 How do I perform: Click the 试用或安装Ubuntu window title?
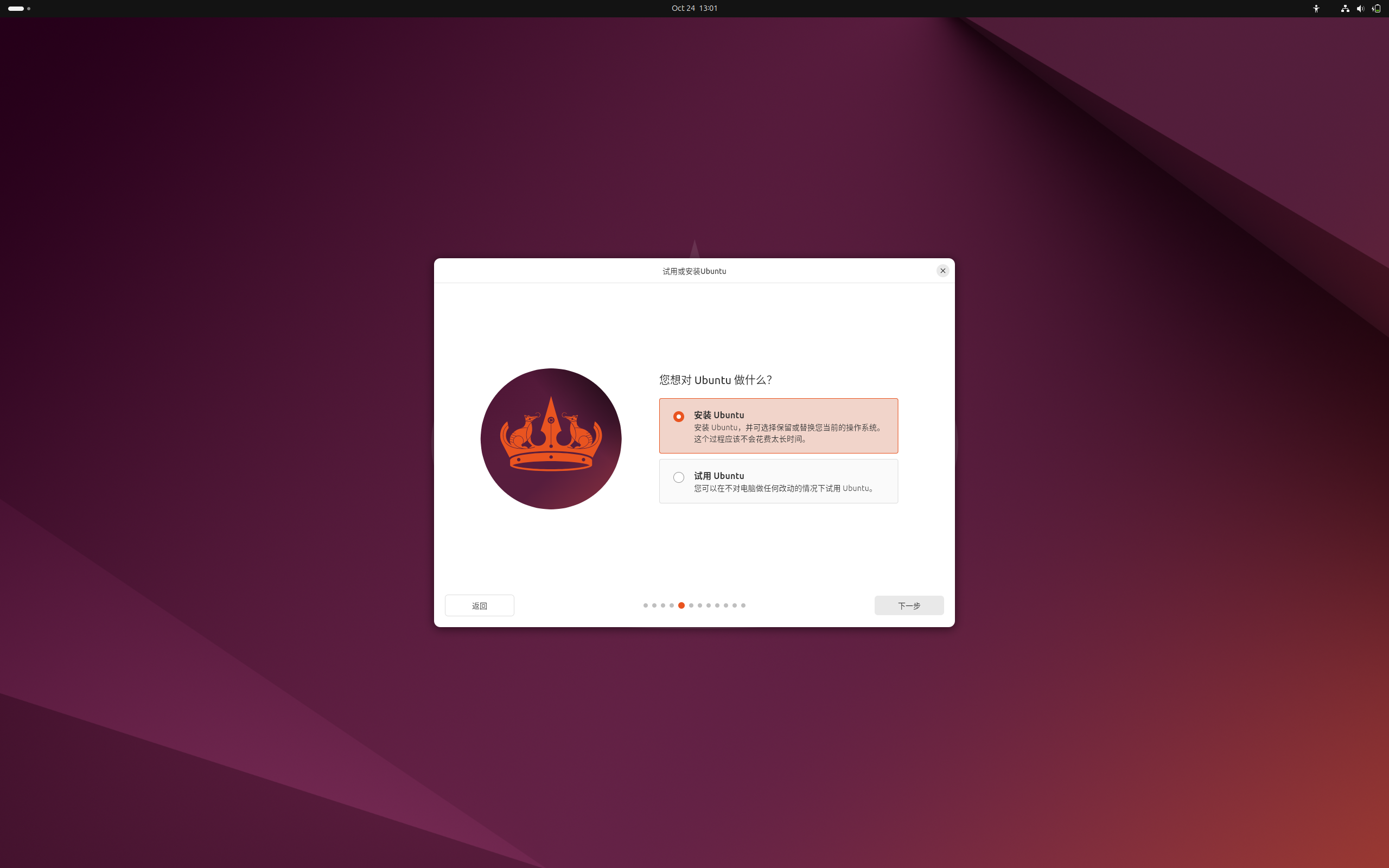point(694,271)
